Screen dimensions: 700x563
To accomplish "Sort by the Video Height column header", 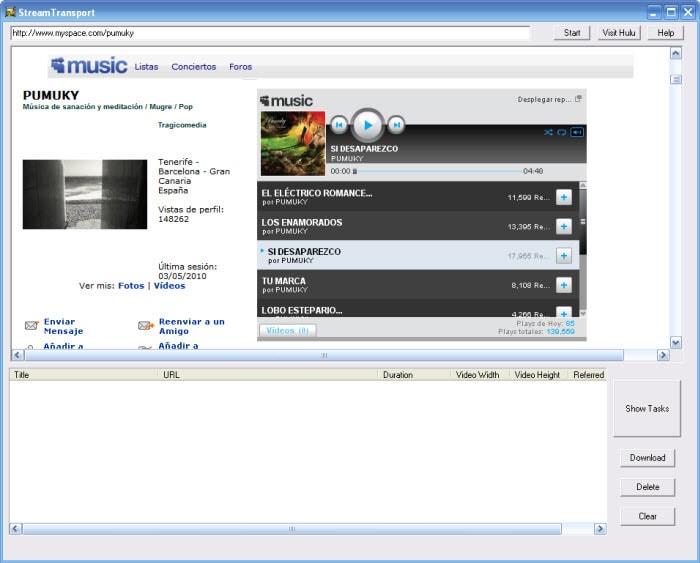I will click(x=538, y=375).
